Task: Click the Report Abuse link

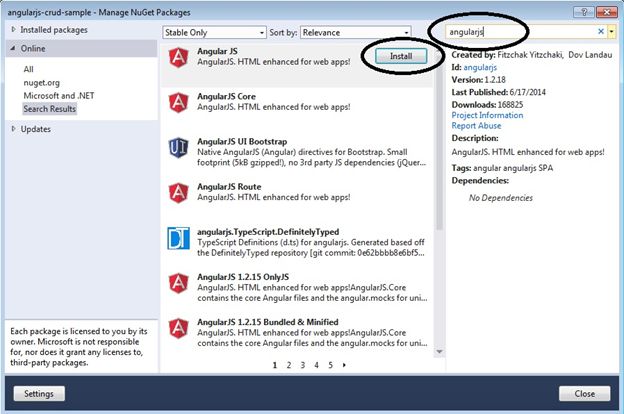Action: pos(476,125)
